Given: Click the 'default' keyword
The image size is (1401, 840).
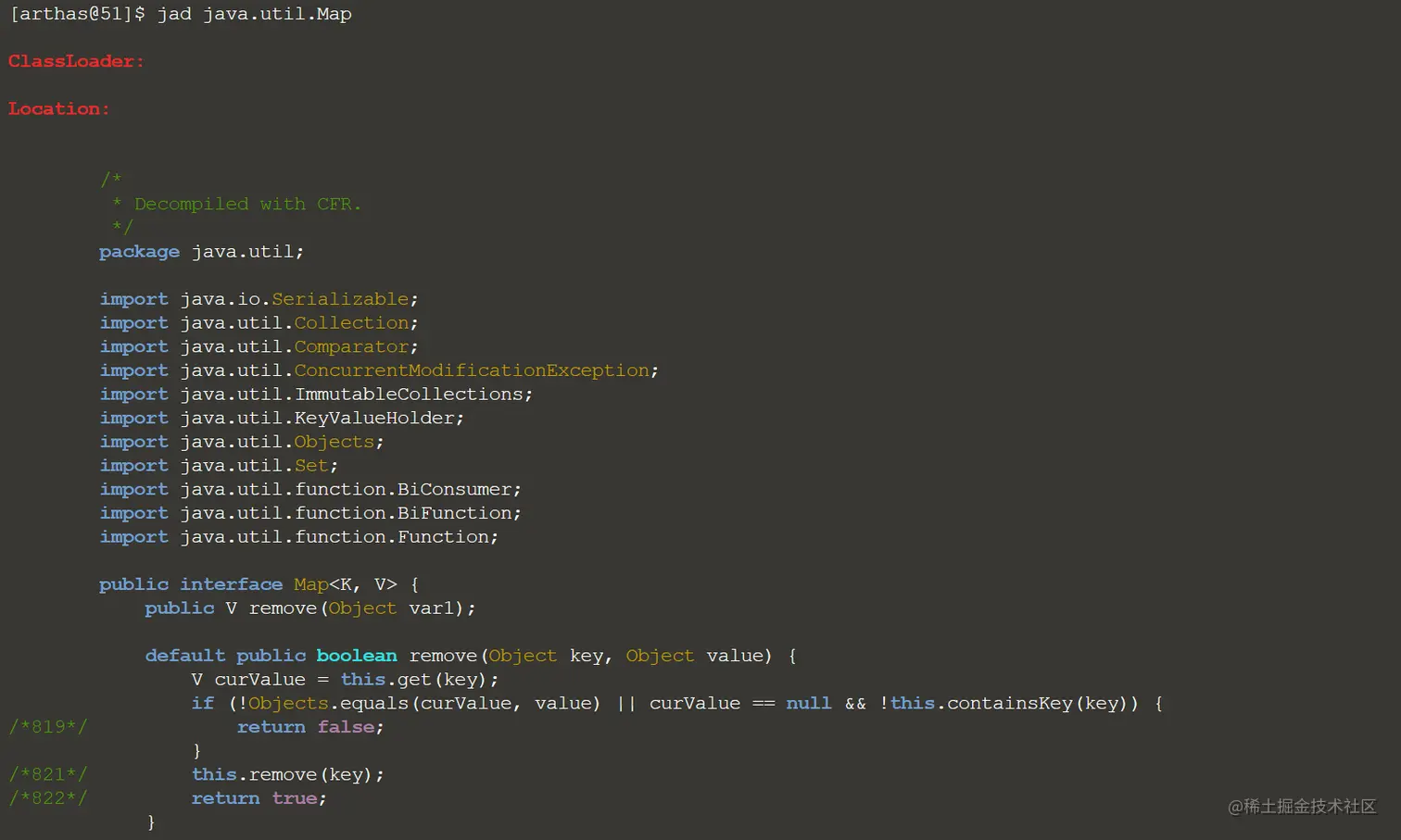Looking at the screenshot, I should pyautogui.click(x=184, y=656).
